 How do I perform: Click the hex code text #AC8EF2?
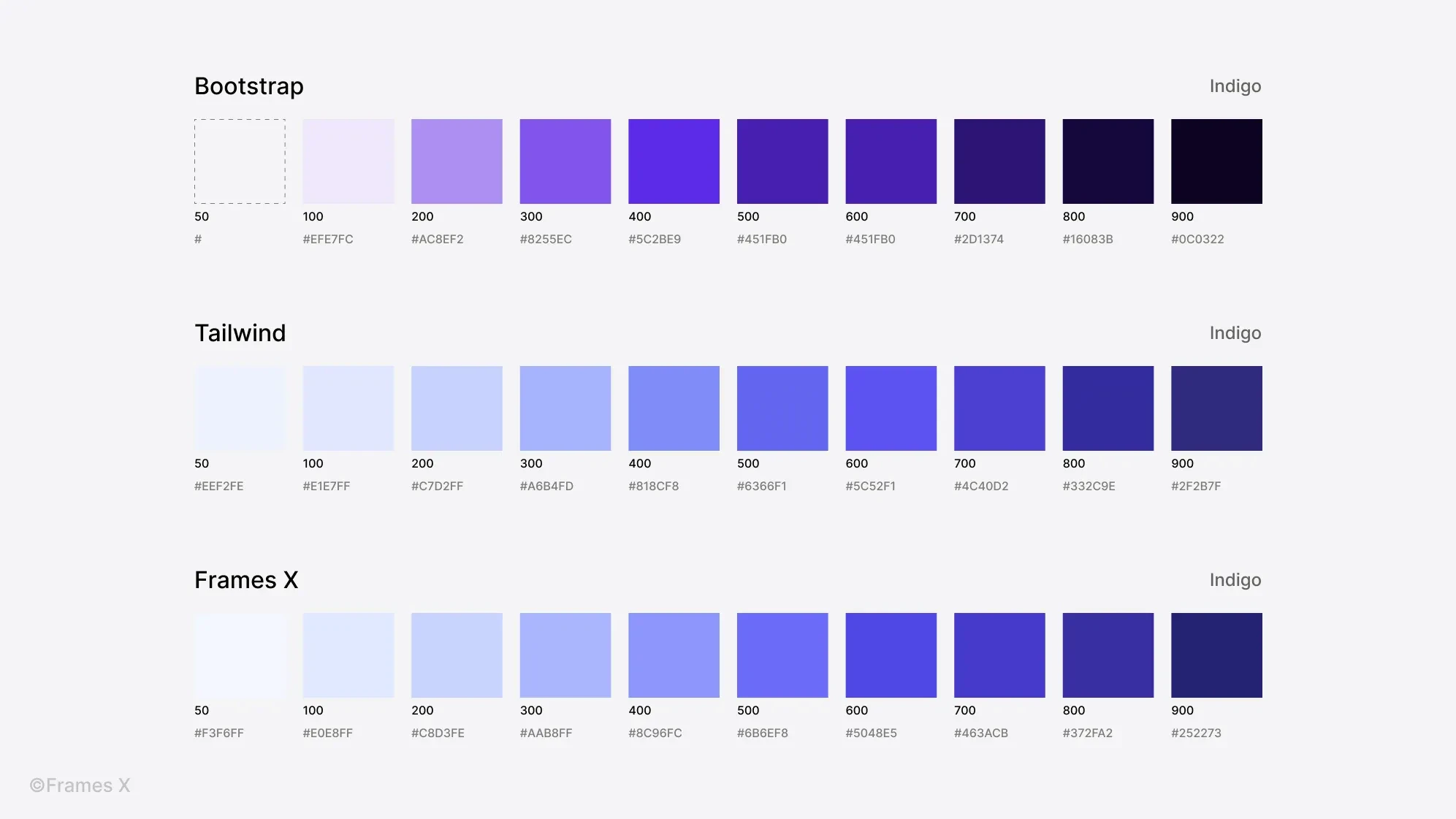tap(438, 239)
